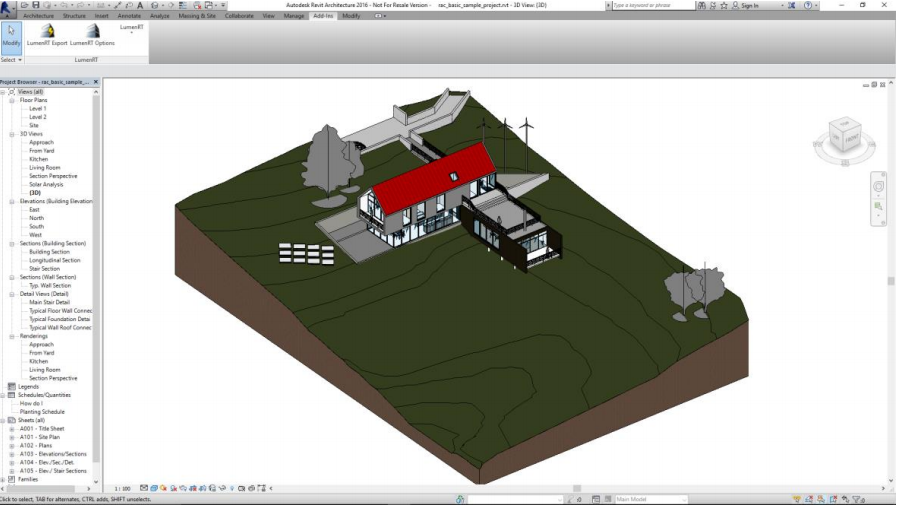The width and height of the screenshot is (900, 505).
Task: Click the LumenRT Export icon
Action: [48, 32]
